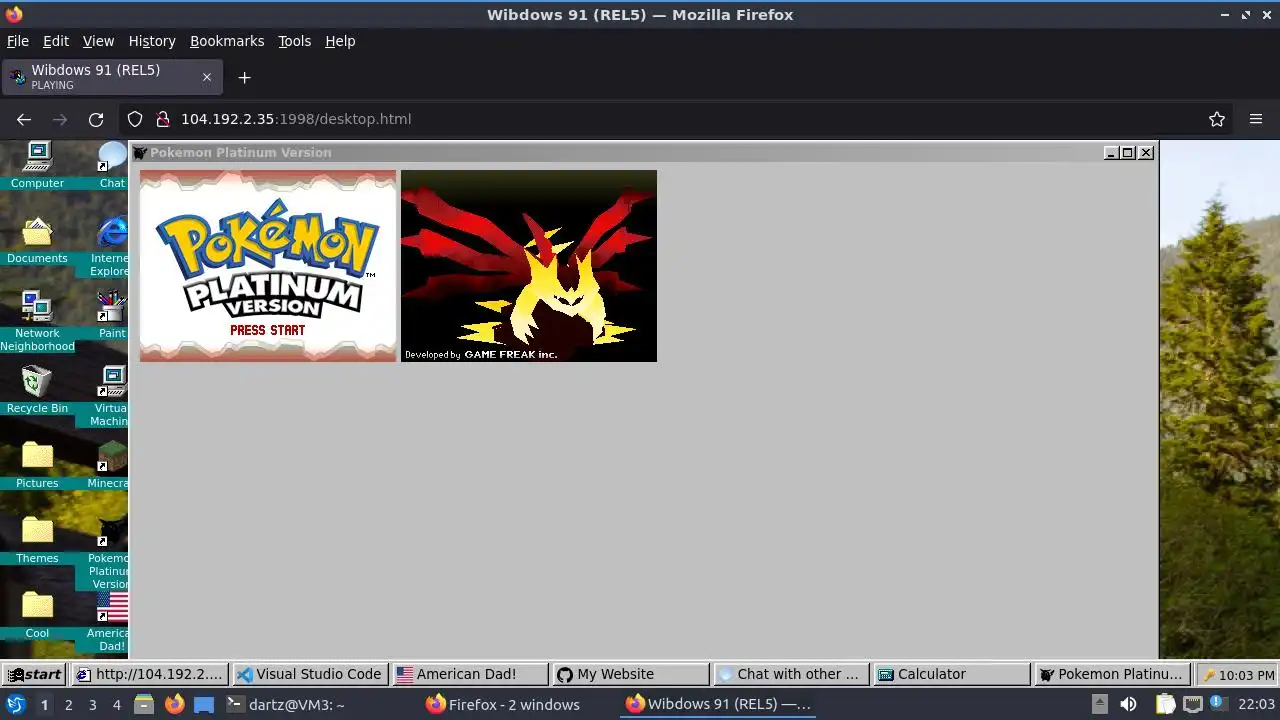This screenshot has height=720, width=1280.
Task: Click the host panel 22:03 clock
Action: [1256, 704]
